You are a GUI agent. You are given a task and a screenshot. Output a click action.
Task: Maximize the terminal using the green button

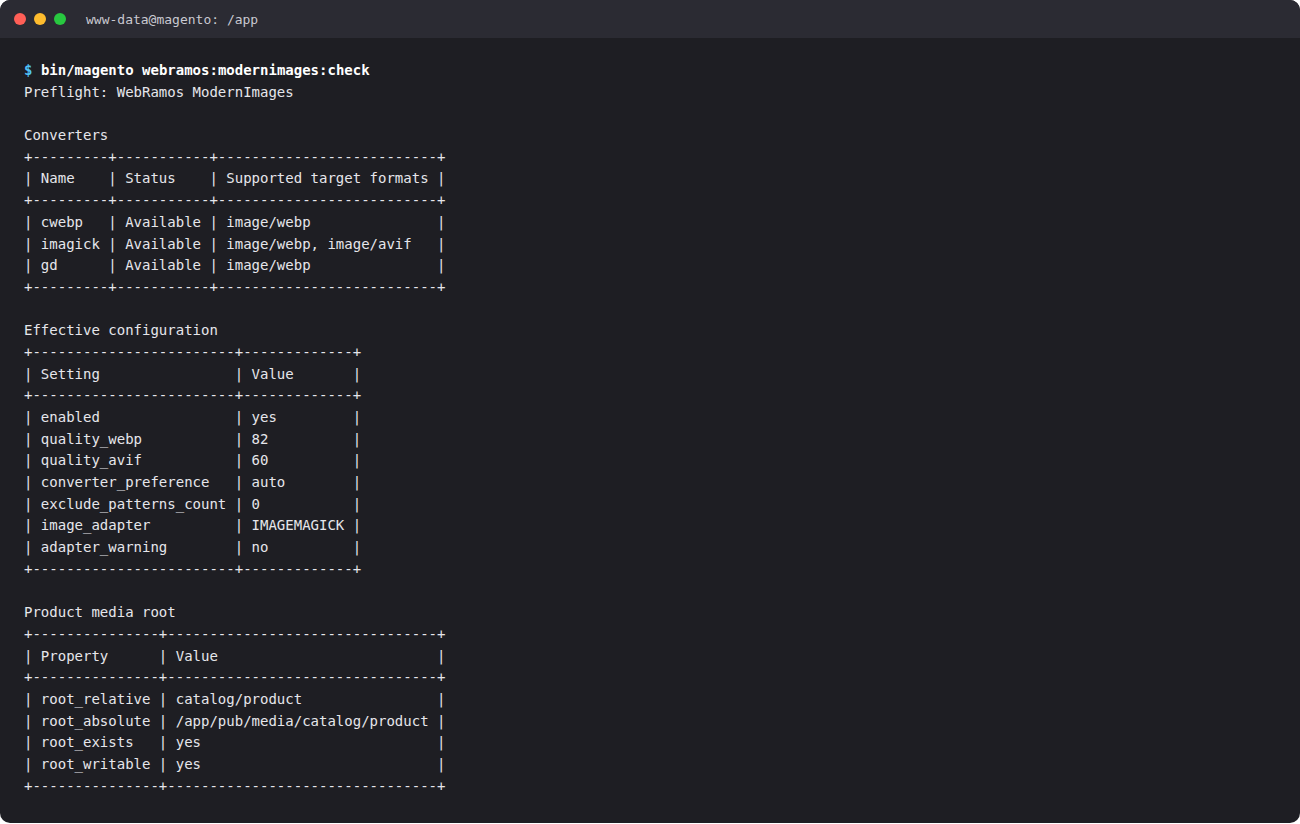60,19
